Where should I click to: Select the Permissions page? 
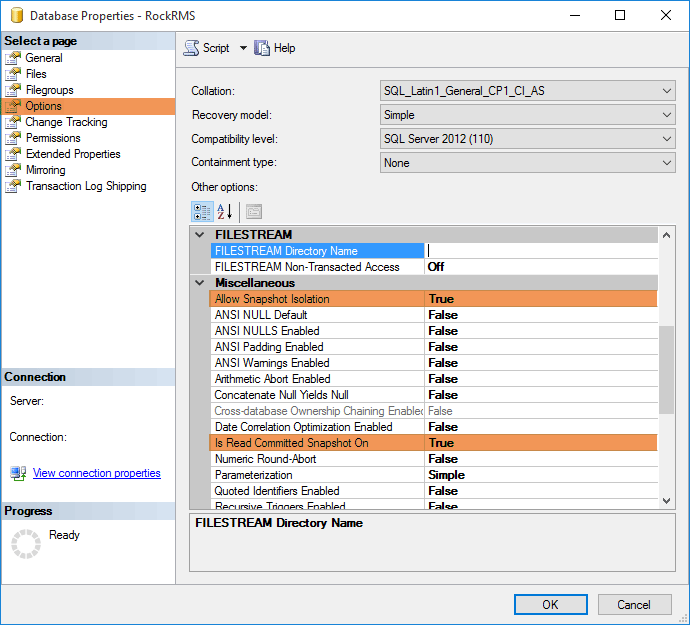pos(53,138)
